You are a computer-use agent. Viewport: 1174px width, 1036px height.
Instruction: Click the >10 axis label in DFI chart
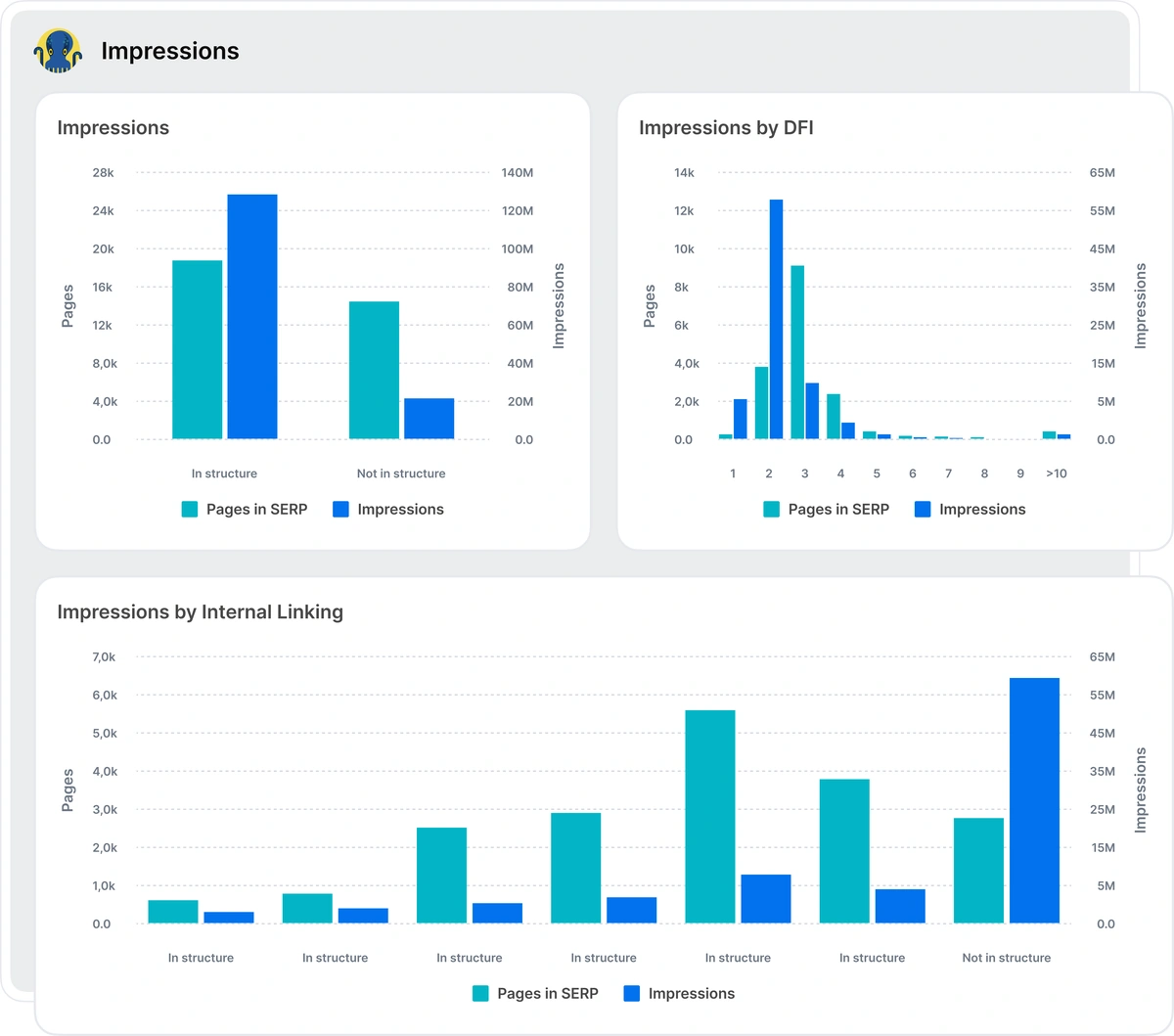1057,473
